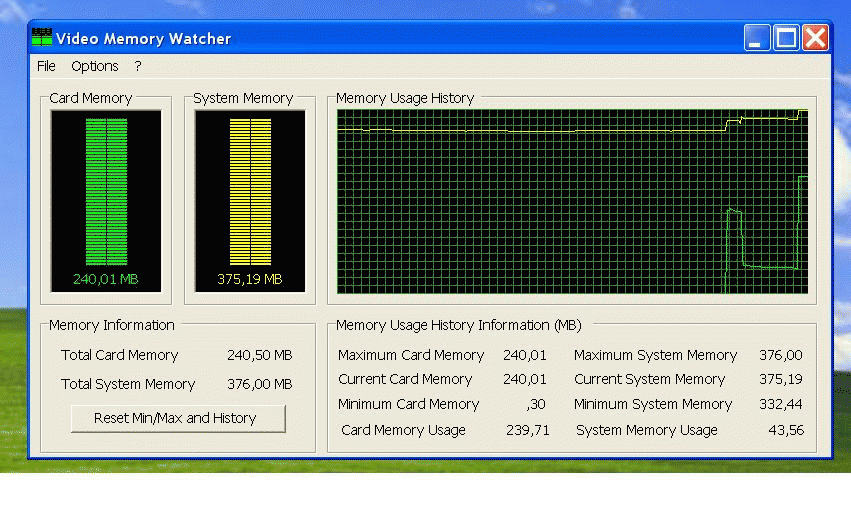Click the Minimum System Memory value 332,44
851x518 pixels.
click(781, 404)
